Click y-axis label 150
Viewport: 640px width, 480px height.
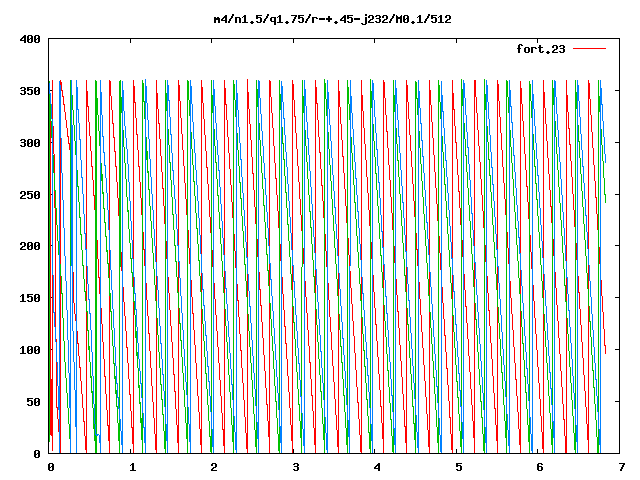tap(30, 298)
